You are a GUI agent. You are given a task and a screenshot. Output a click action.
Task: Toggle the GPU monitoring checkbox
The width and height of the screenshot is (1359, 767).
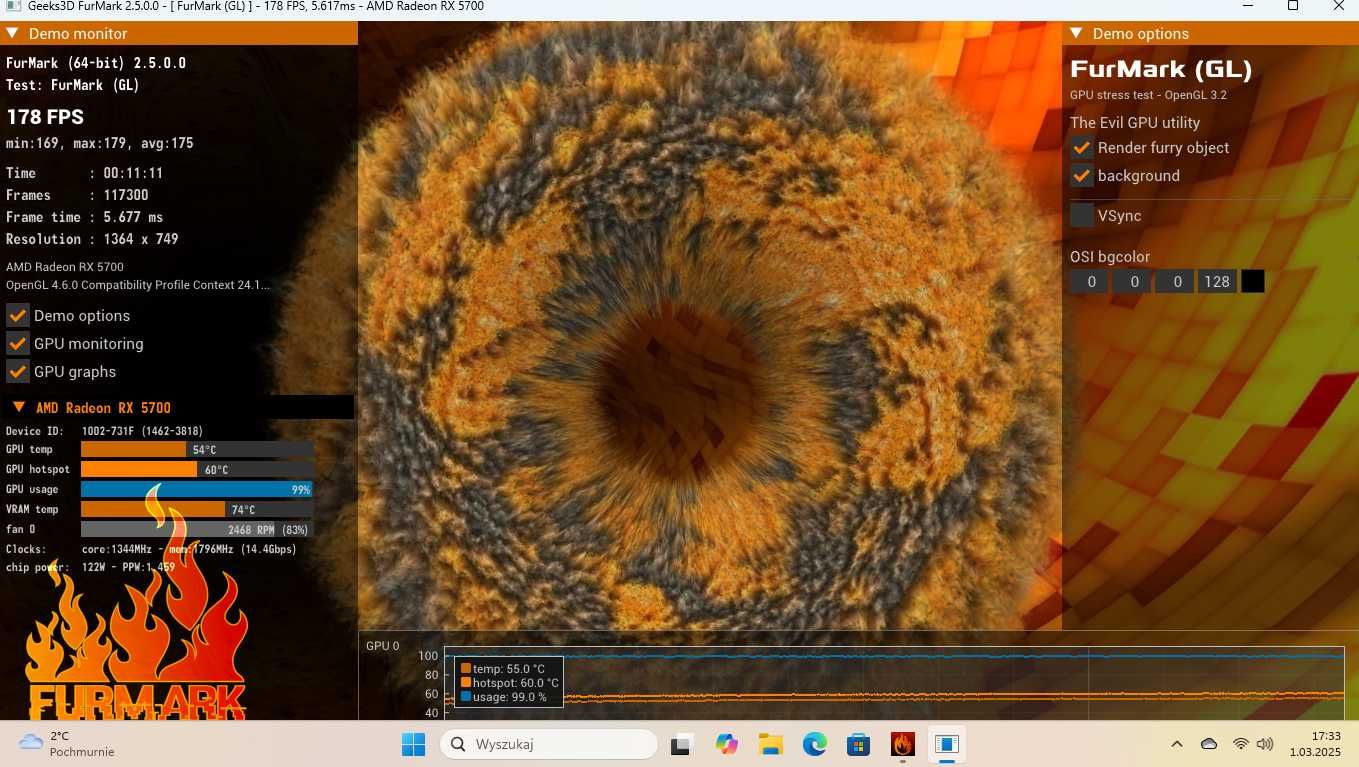click(18, 343)
